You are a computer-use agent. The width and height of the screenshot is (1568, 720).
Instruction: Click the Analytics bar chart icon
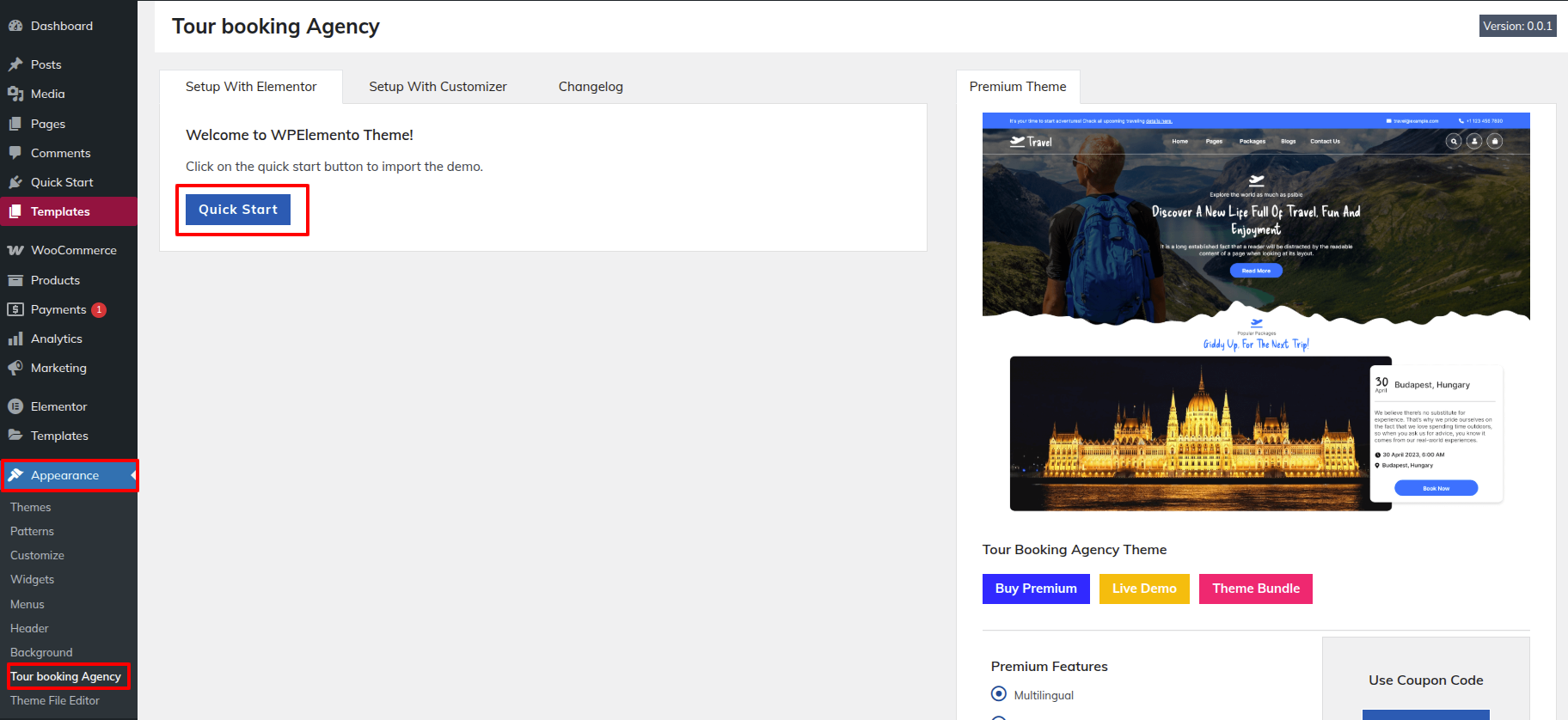(x=15, y=339)
